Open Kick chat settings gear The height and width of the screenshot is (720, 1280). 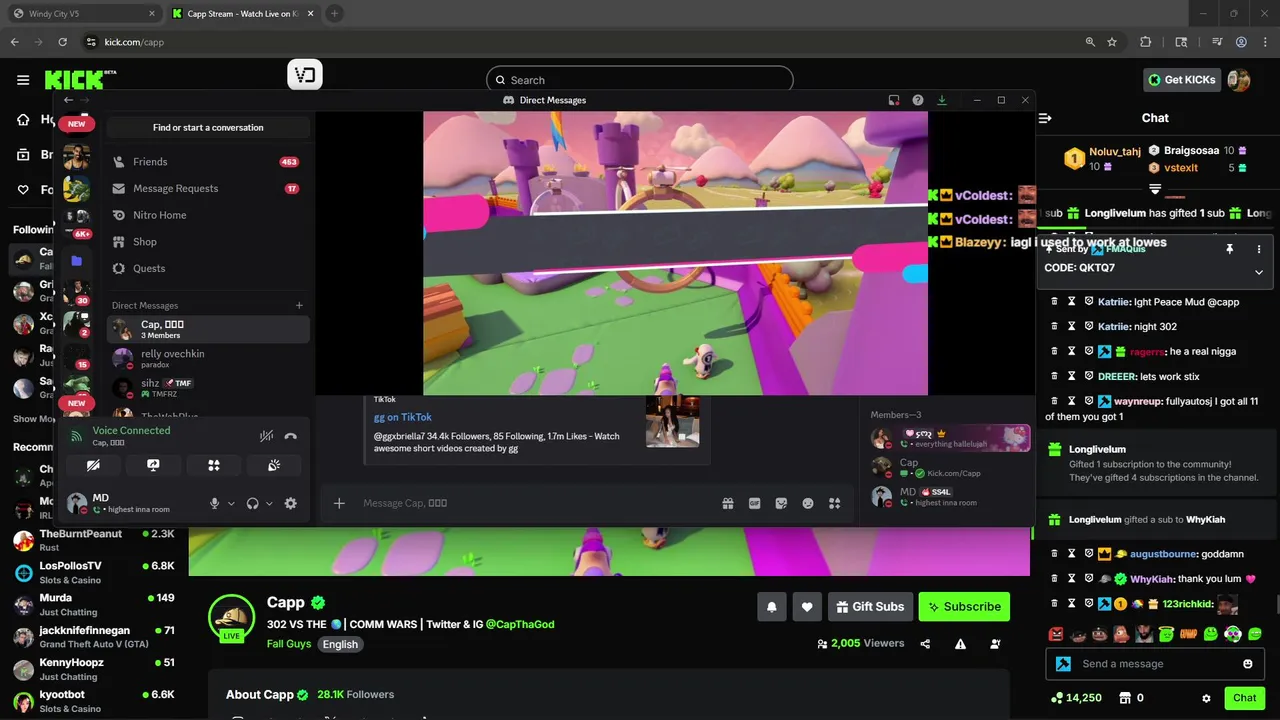pos(1206,698)
